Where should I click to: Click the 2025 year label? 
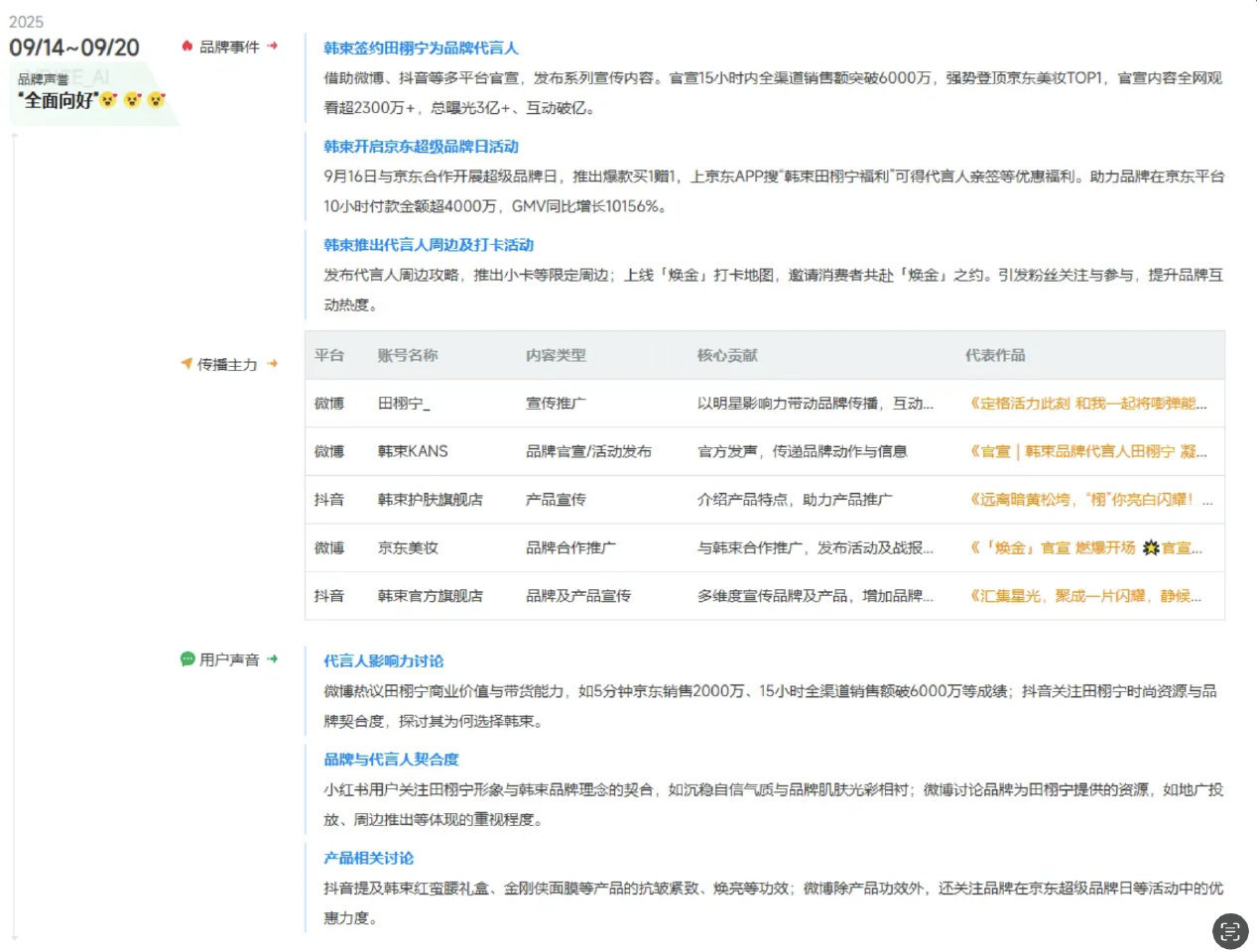[26, 21]
